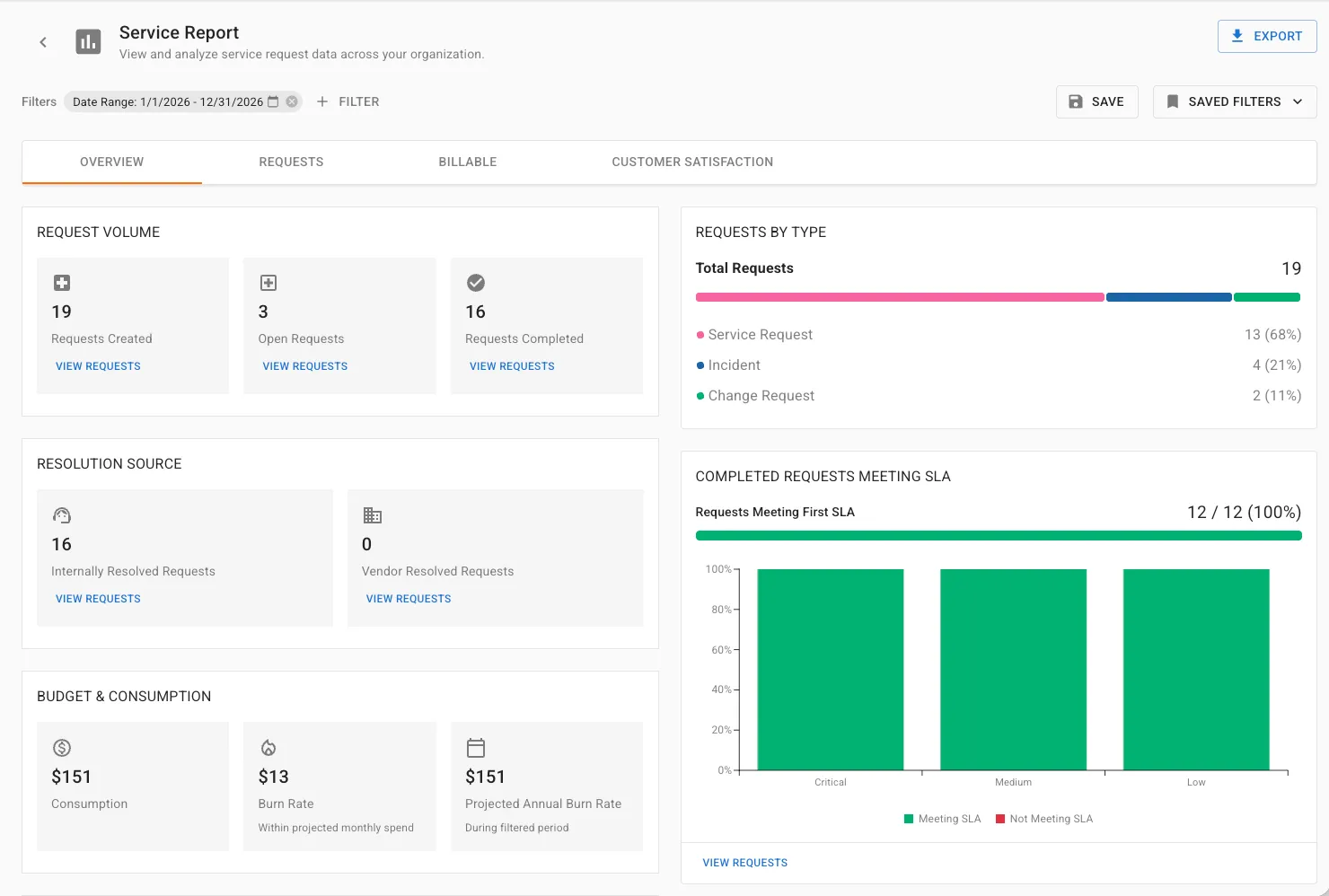View requests under Open Requests
1329x896 pixels.
click(305, 366)
